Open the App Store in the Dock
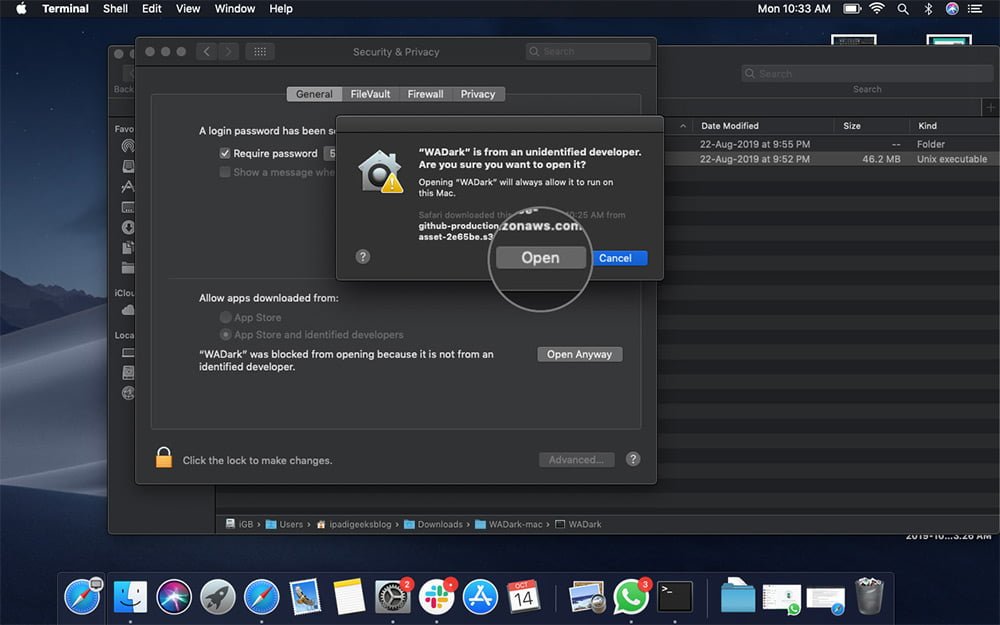 click(x=480, y=597)
